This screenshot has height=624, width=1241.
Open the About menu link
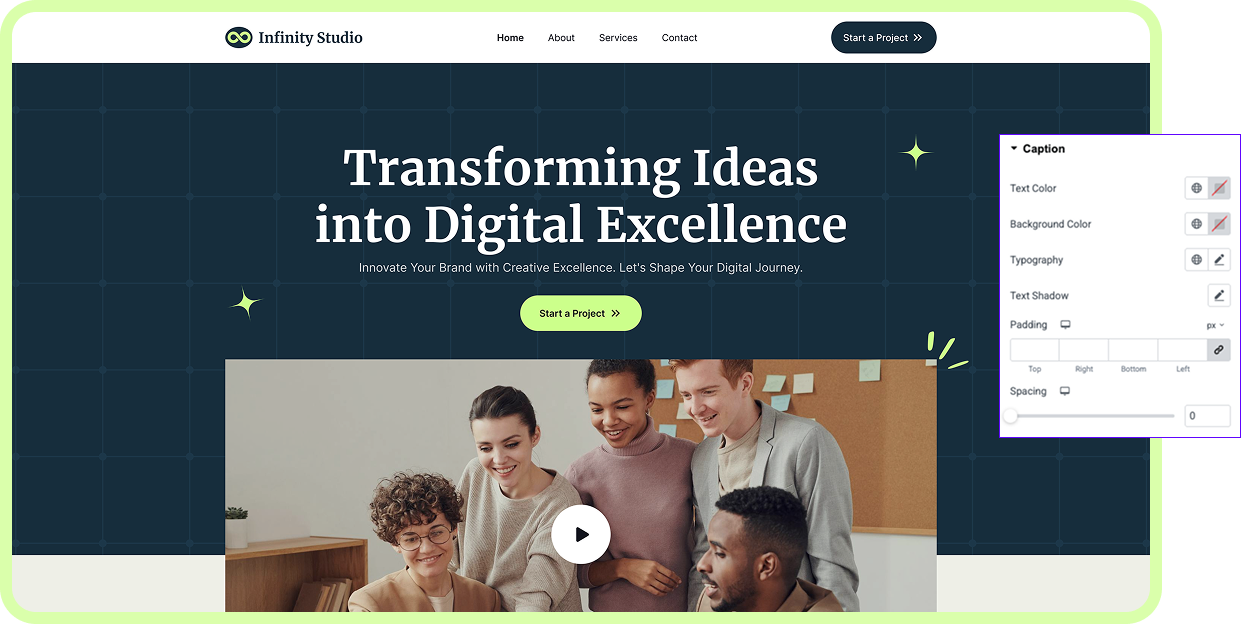coord(561,38)
